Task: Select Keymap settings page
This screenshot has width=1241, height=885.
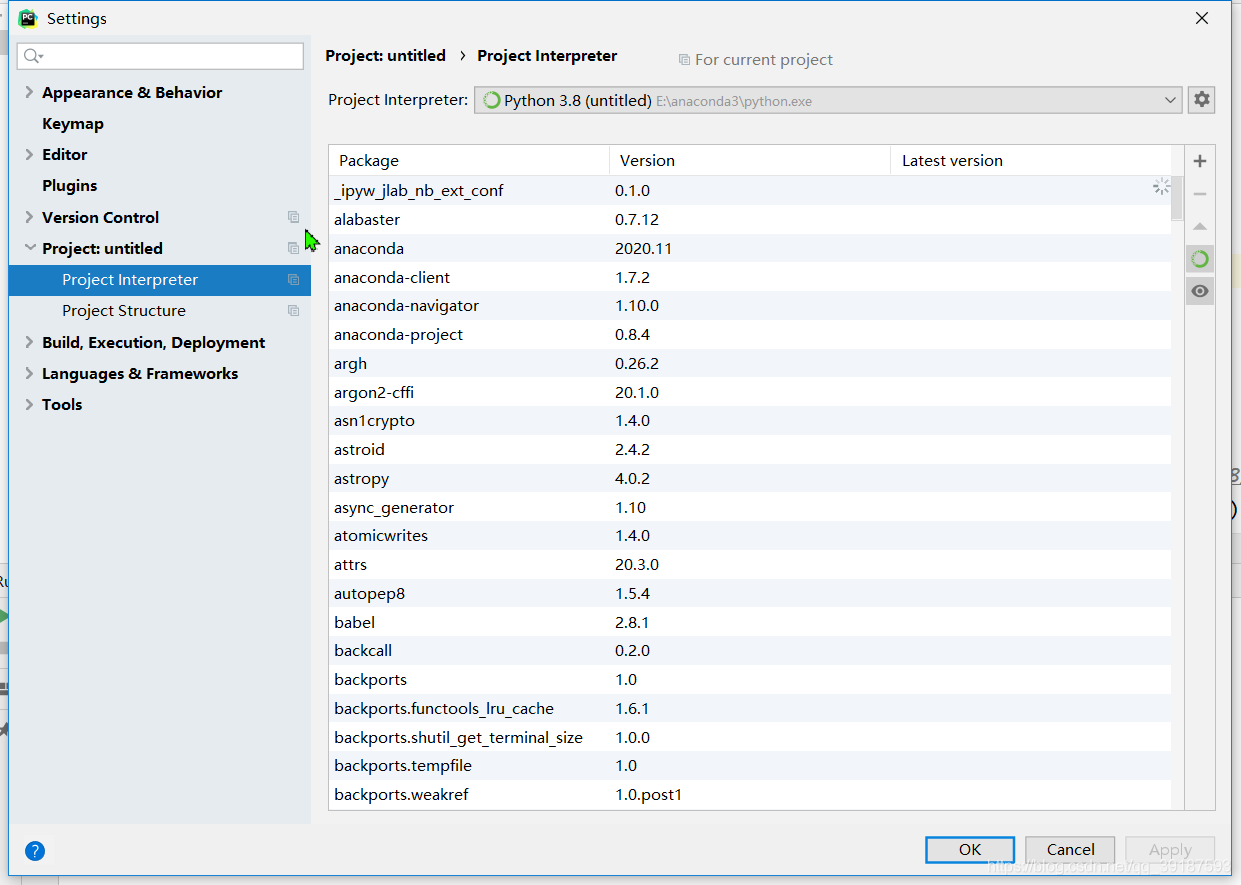Action: click(x=73, y=123)
